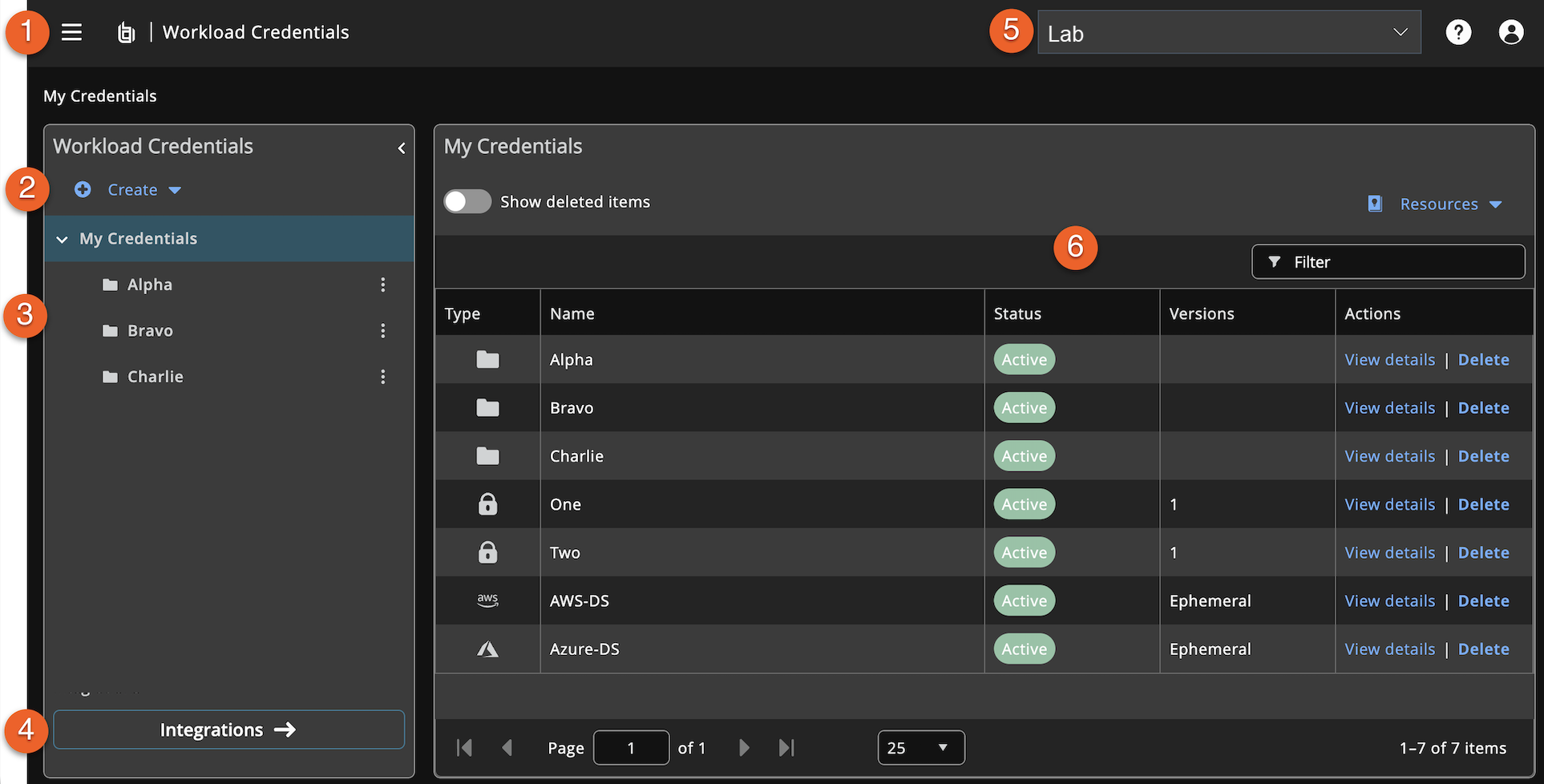Click the folder type icon in Bravo table row
The height and width of the screenshot is (784, 1544).
[487, 407]
